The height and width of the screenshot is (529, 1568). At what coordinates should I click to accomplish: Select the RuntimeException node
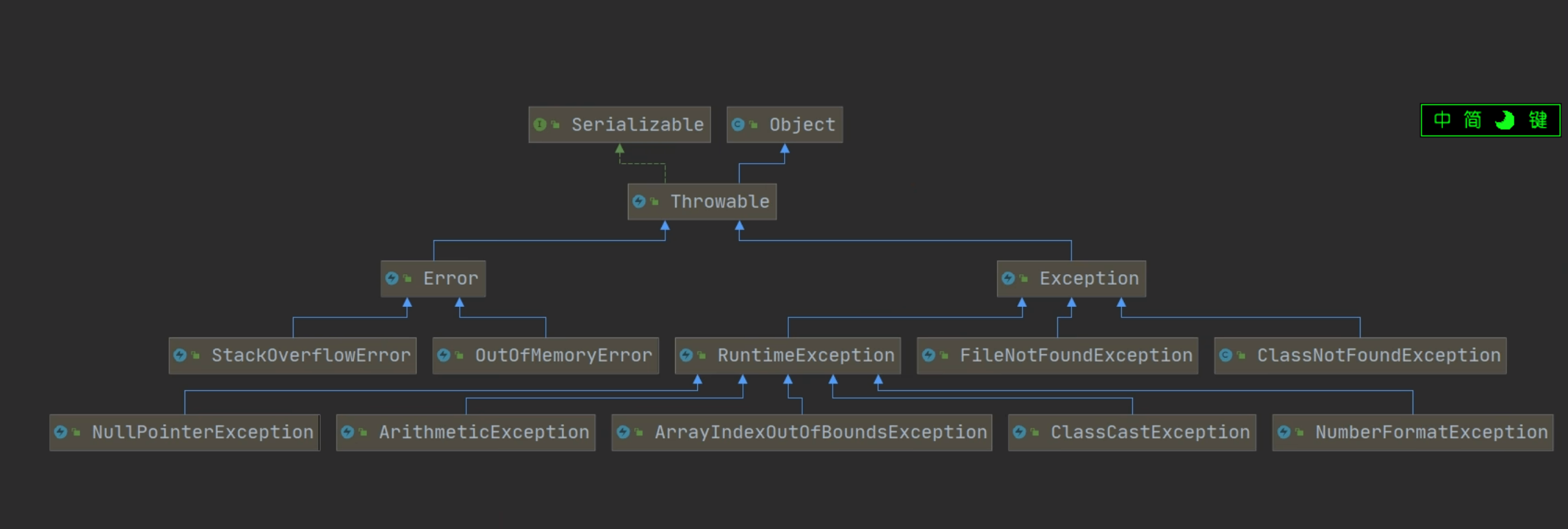click(x=788, y=356)
